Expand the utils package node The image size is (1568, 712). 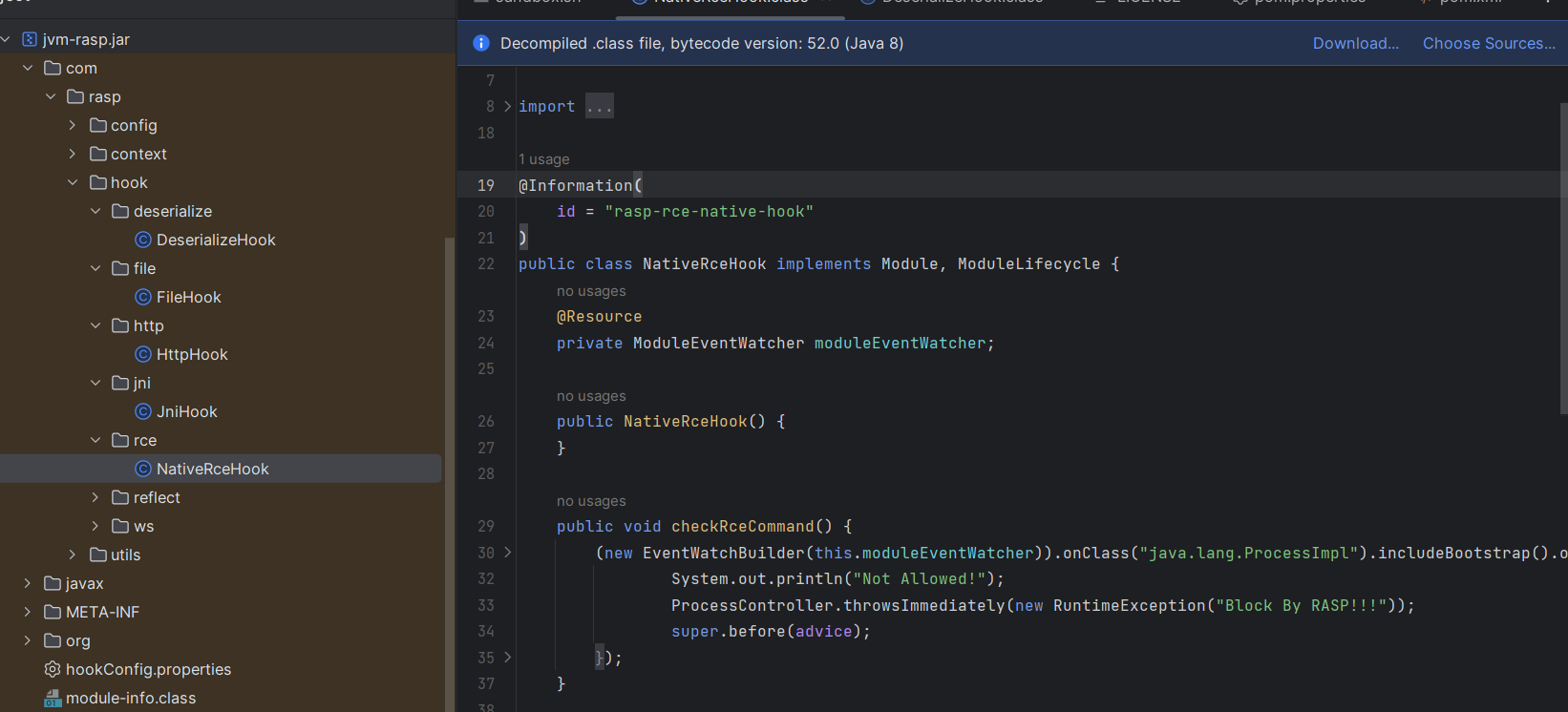[73, 555]
